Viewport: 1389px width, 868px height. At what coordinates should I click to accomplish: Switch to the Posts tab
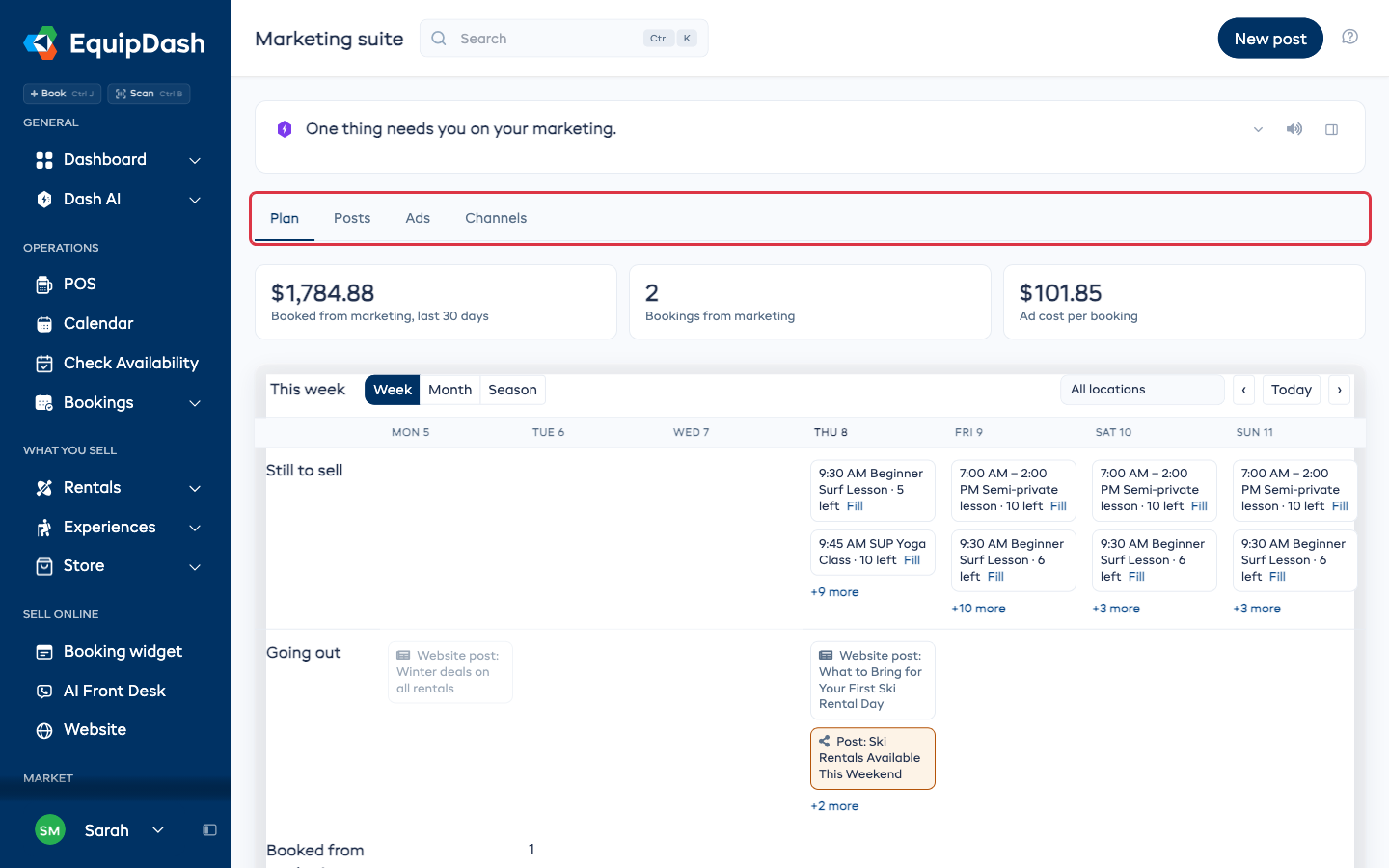pos(352,219)
